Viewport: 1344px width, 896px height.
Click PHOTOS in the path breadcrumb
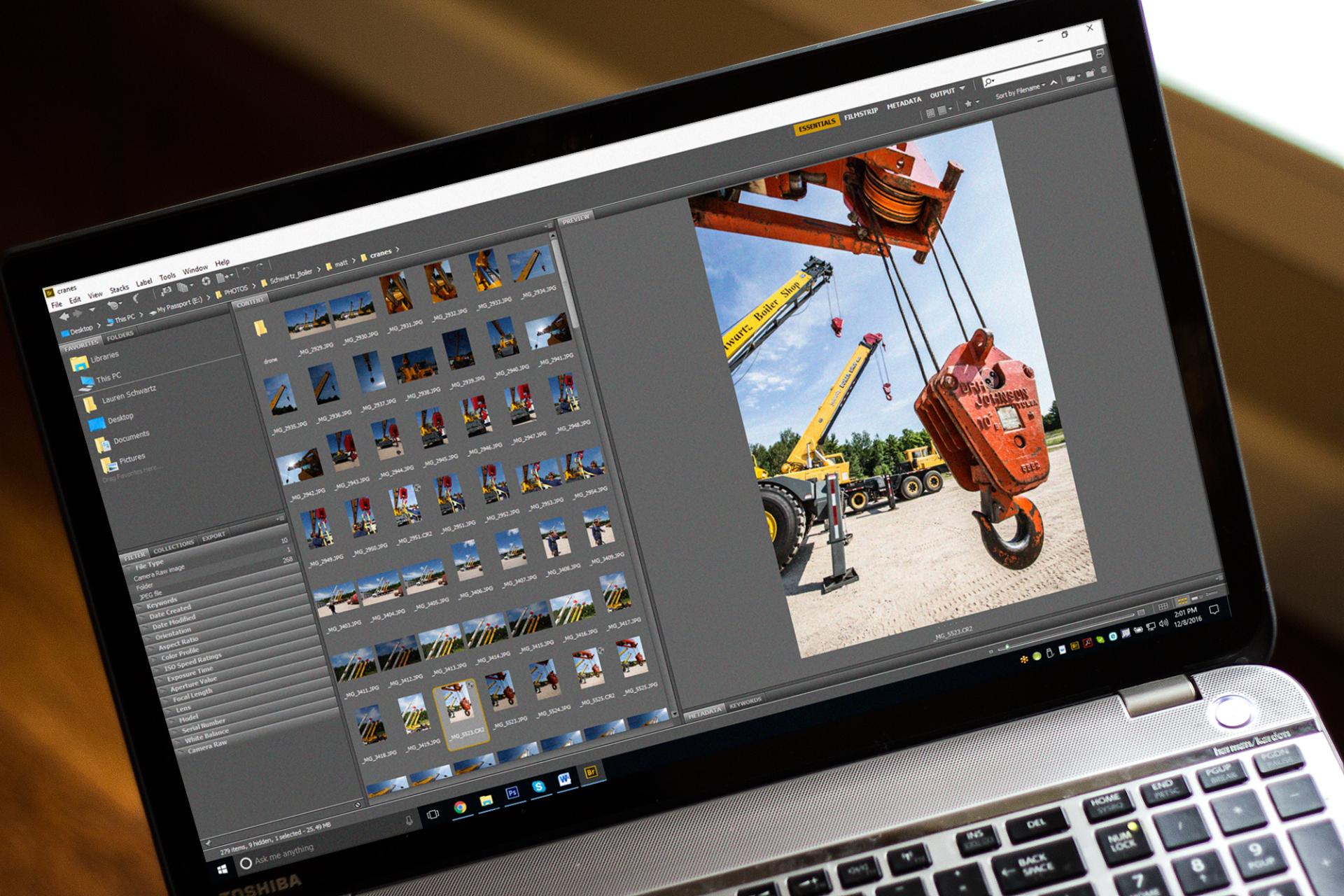[x=236, y=290]
